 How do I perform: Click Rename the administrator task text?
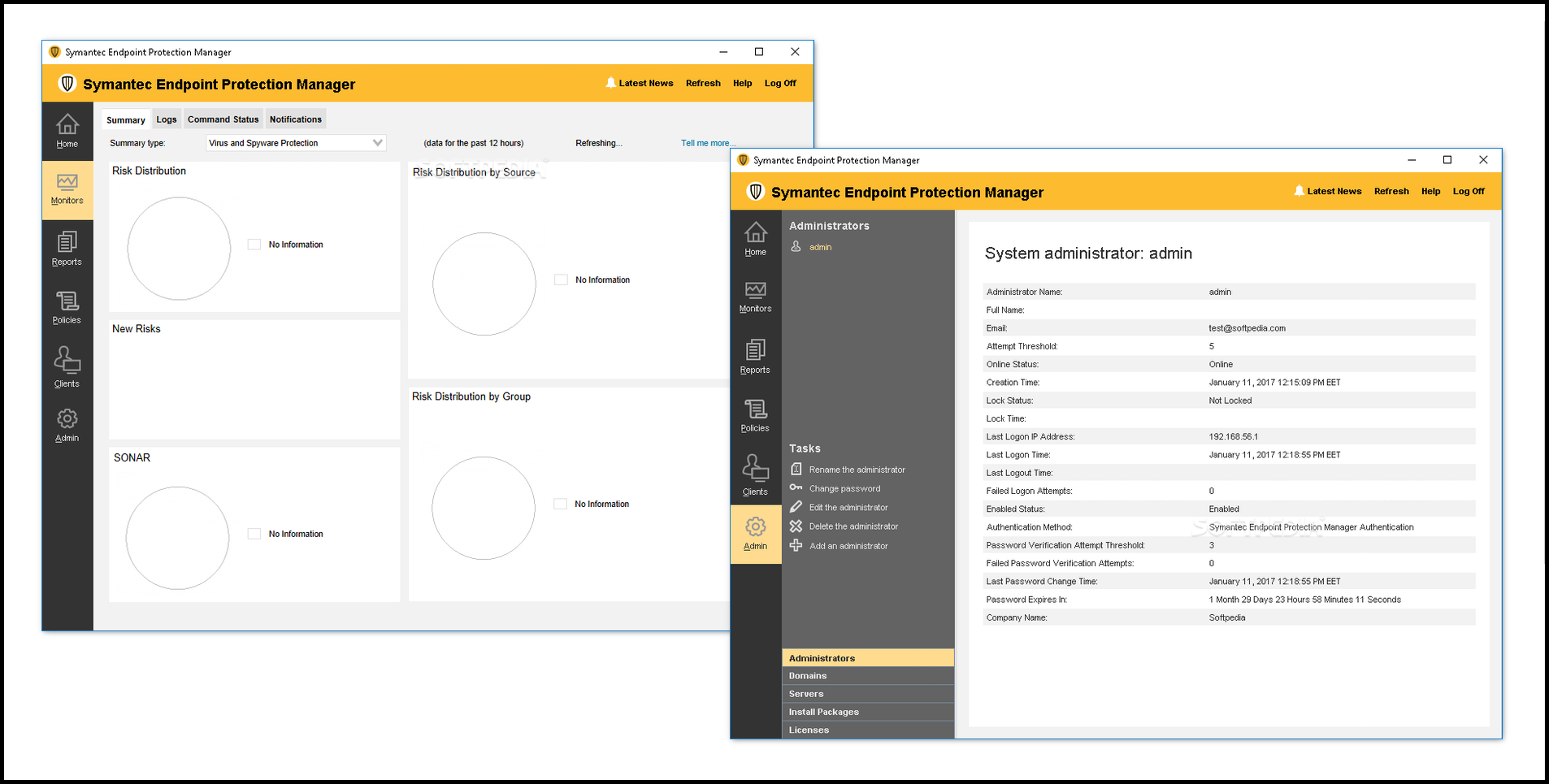[x=857, y=470]
